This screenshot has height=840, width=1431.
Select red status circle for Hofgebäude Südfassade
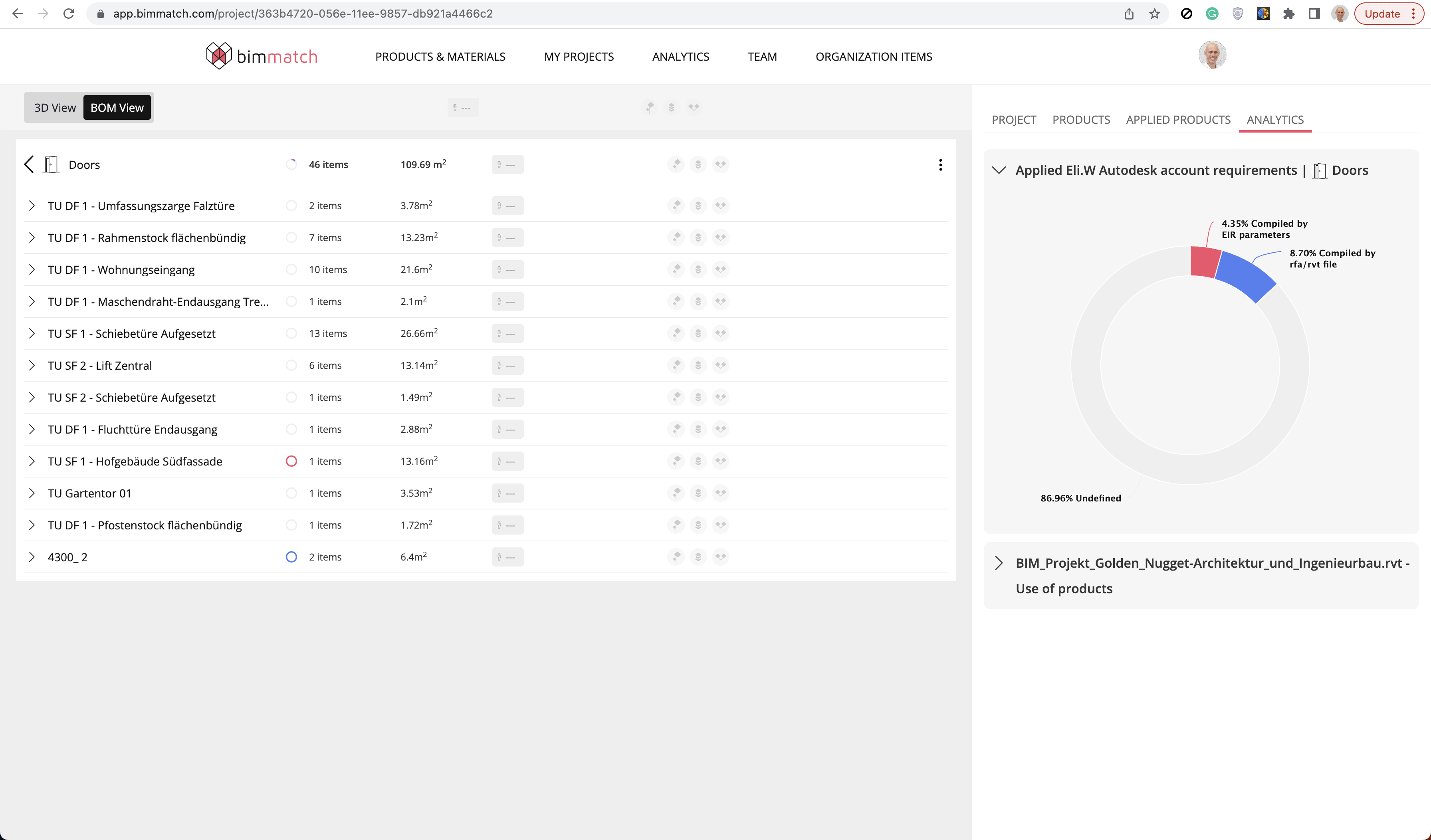(x=291, y=461)
